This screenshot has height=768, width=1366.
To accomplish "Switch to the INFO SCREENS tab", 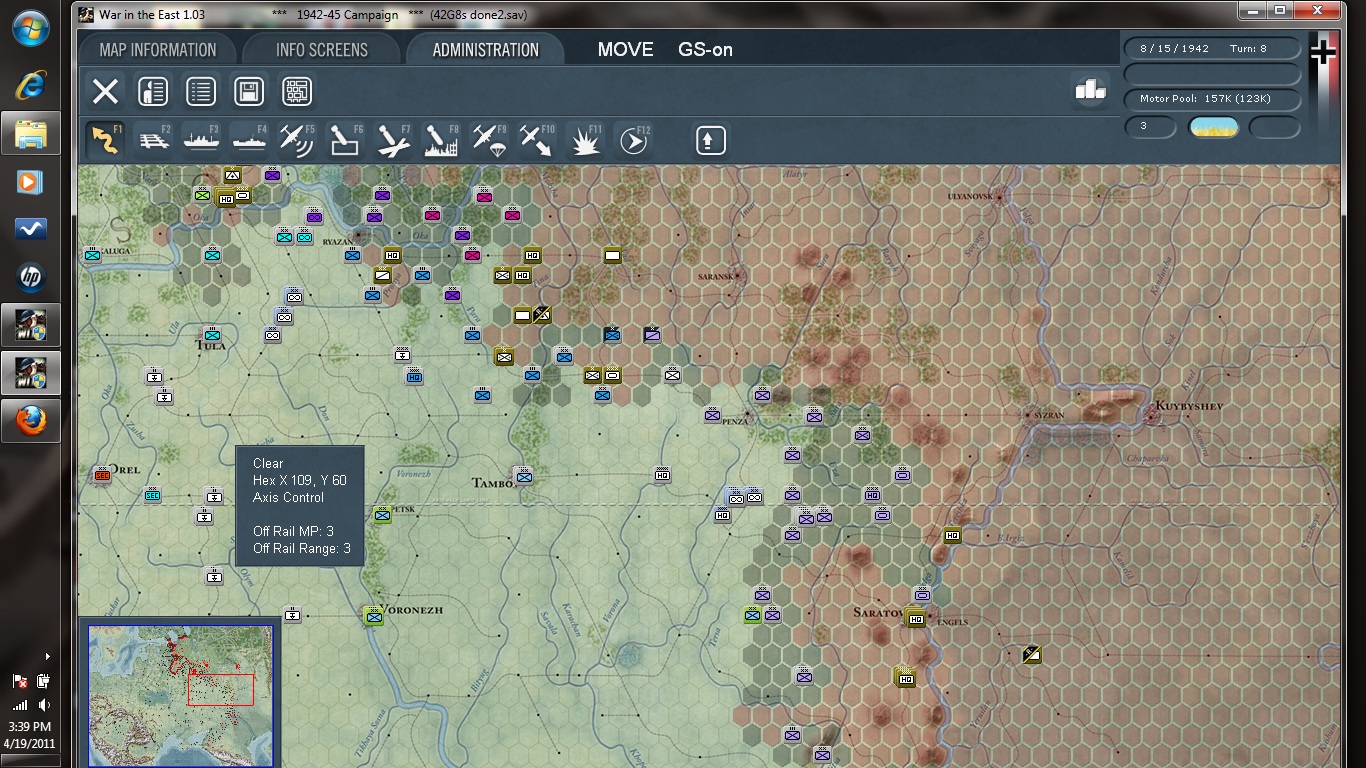I will click(322, 50).
